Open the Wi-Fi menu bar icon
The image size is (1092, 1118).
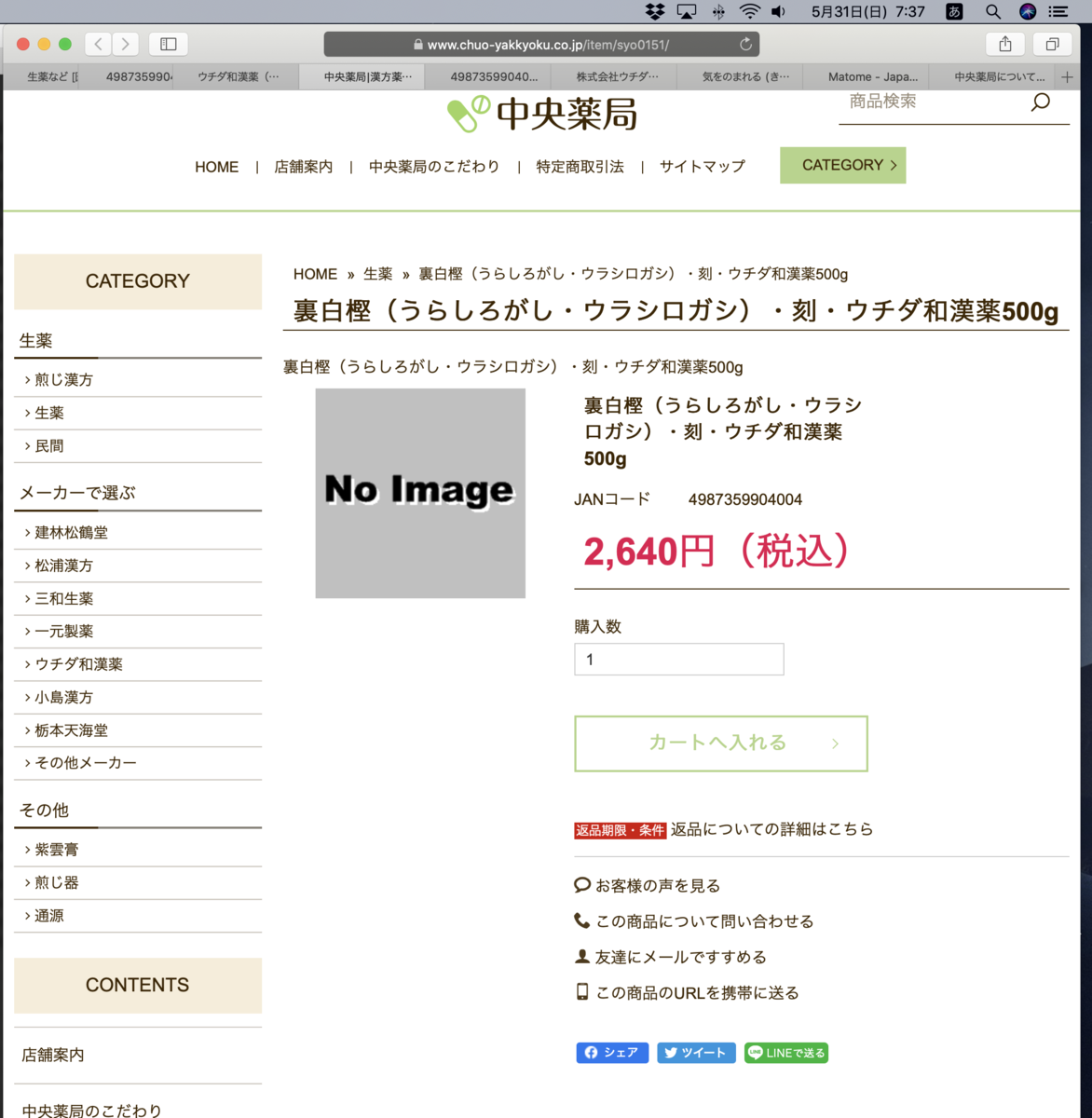click(x=749, y=11)
